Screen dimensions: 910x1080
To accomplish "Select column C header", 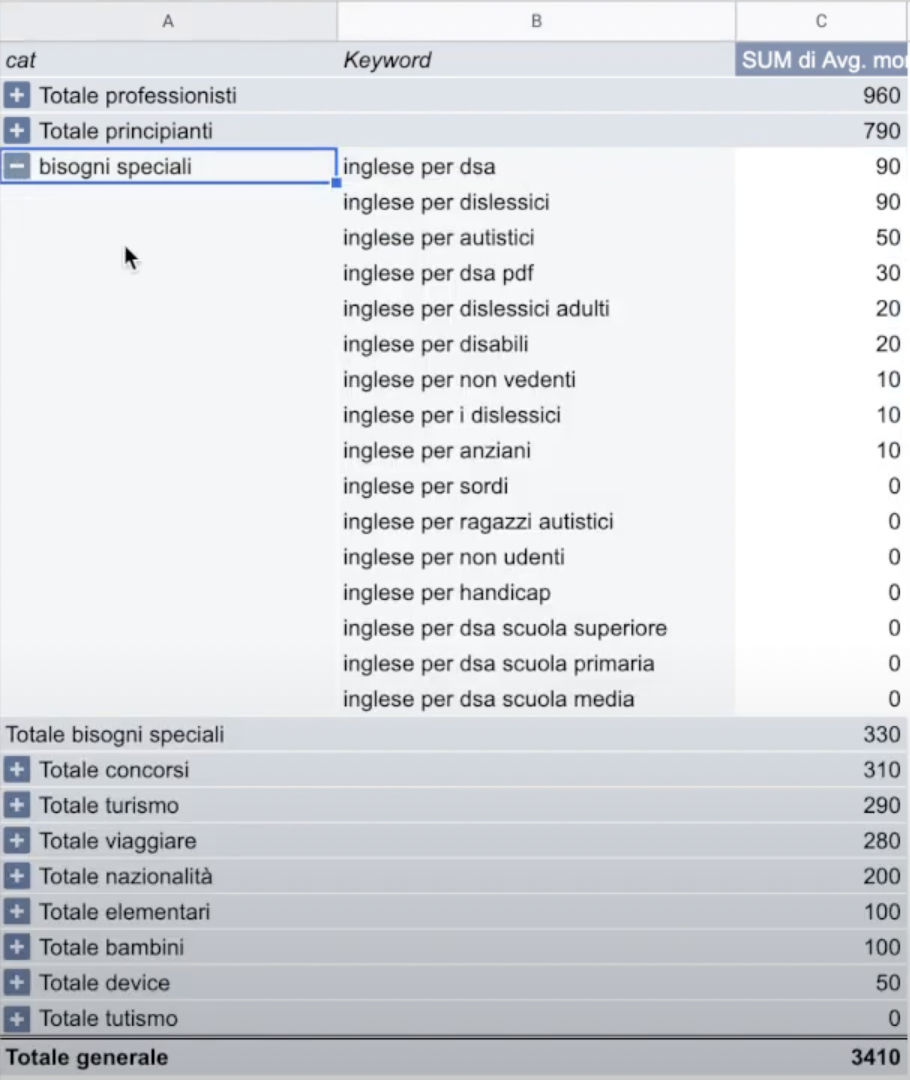I will (820, 20).
